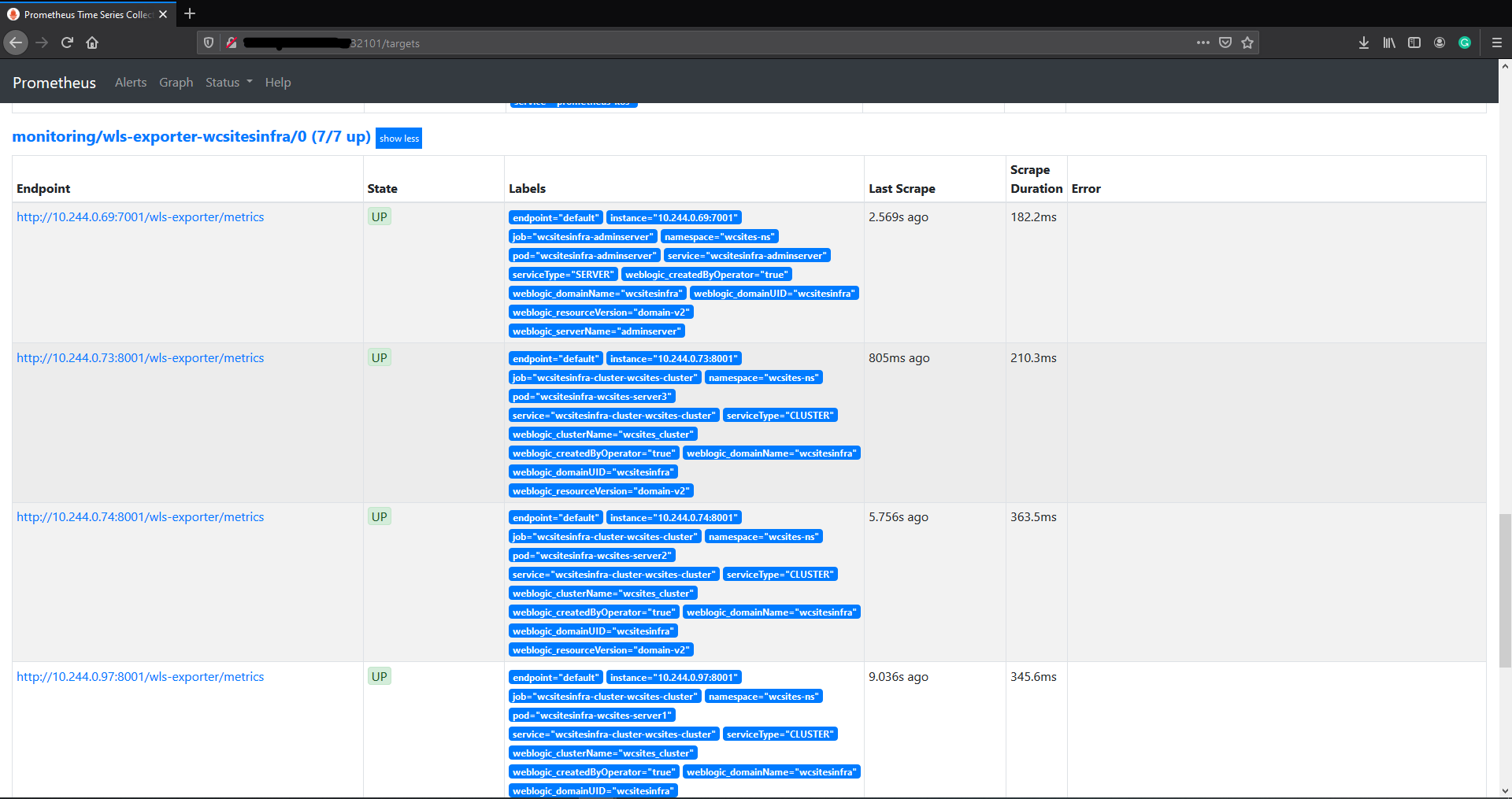
Task: Click the UP state for 10.244.0.69
Action: coord(380,217)
